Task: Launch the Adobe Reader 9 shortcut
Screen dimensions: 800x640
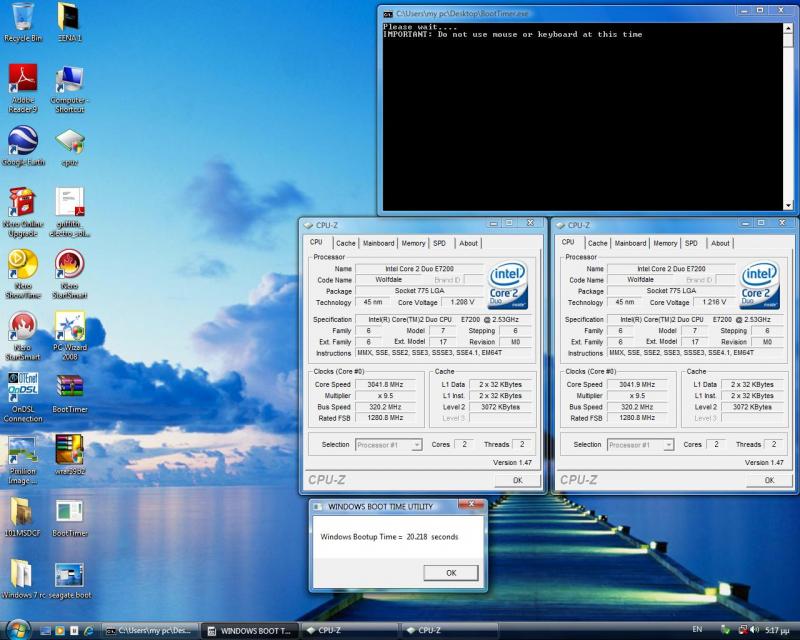Action: tap(22, 88)
